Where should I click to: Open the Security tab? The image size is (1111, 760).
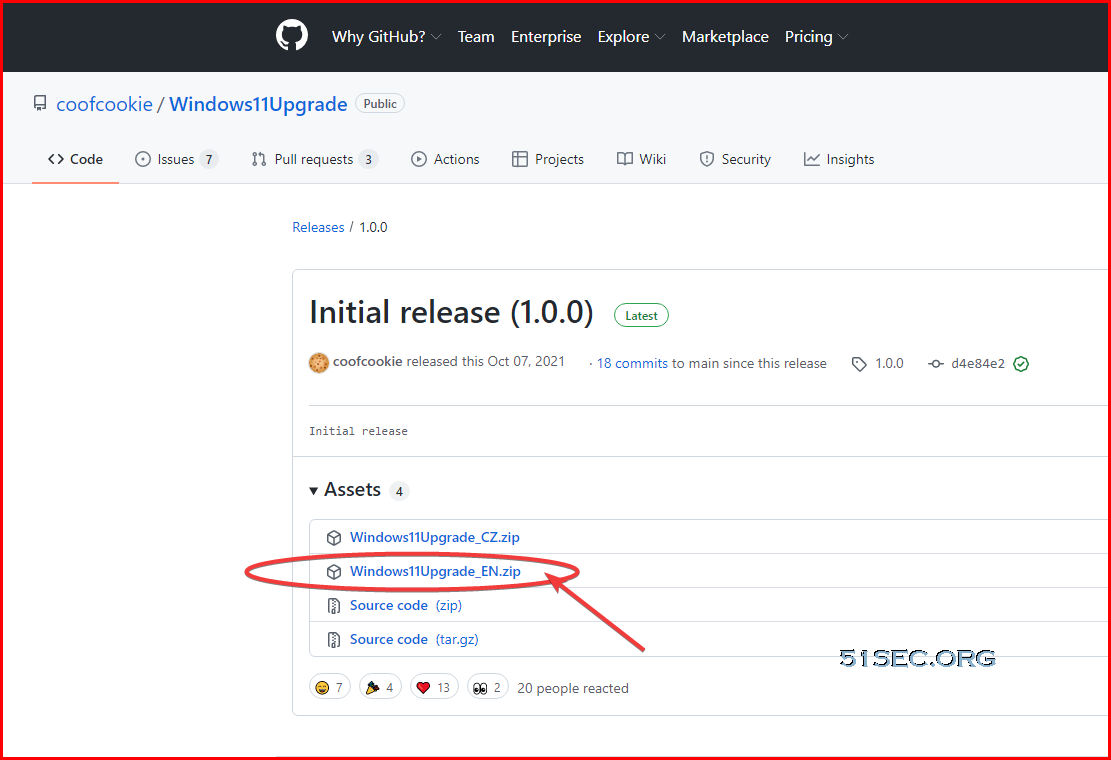click(735, 159)
